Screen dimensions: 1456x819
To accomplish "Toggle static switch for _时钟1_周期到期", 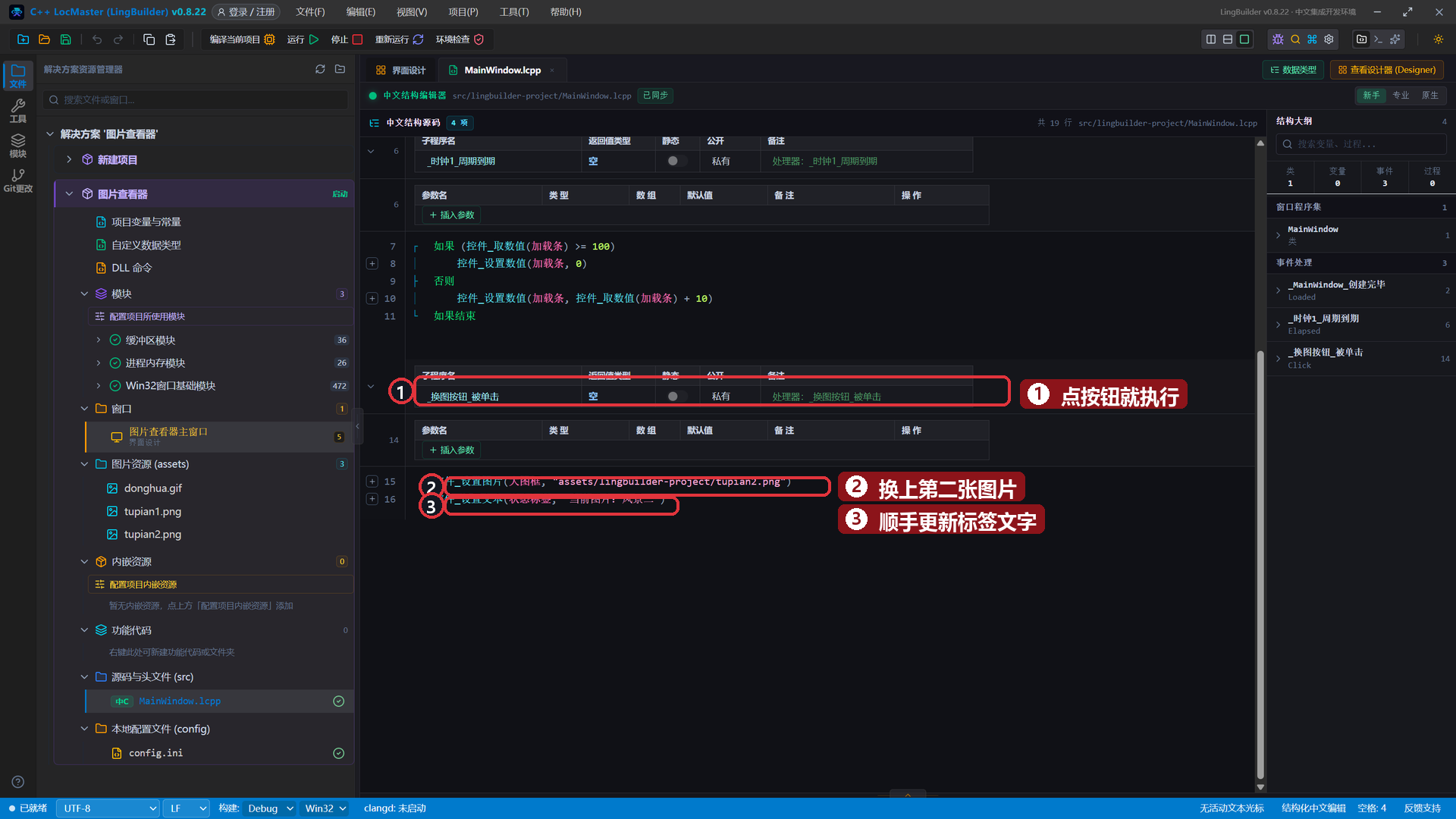I will (x=677, y=161).
